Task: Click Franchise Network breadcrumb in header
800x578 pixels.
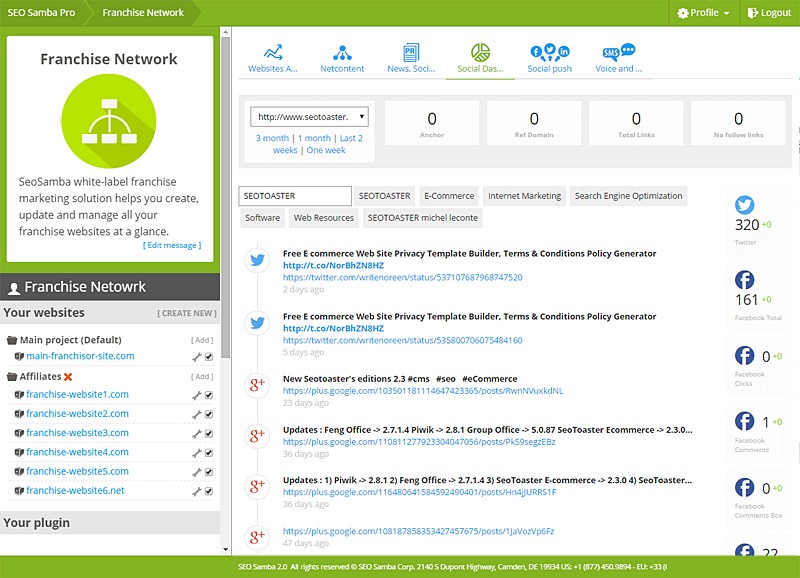Action: [143, 13]
